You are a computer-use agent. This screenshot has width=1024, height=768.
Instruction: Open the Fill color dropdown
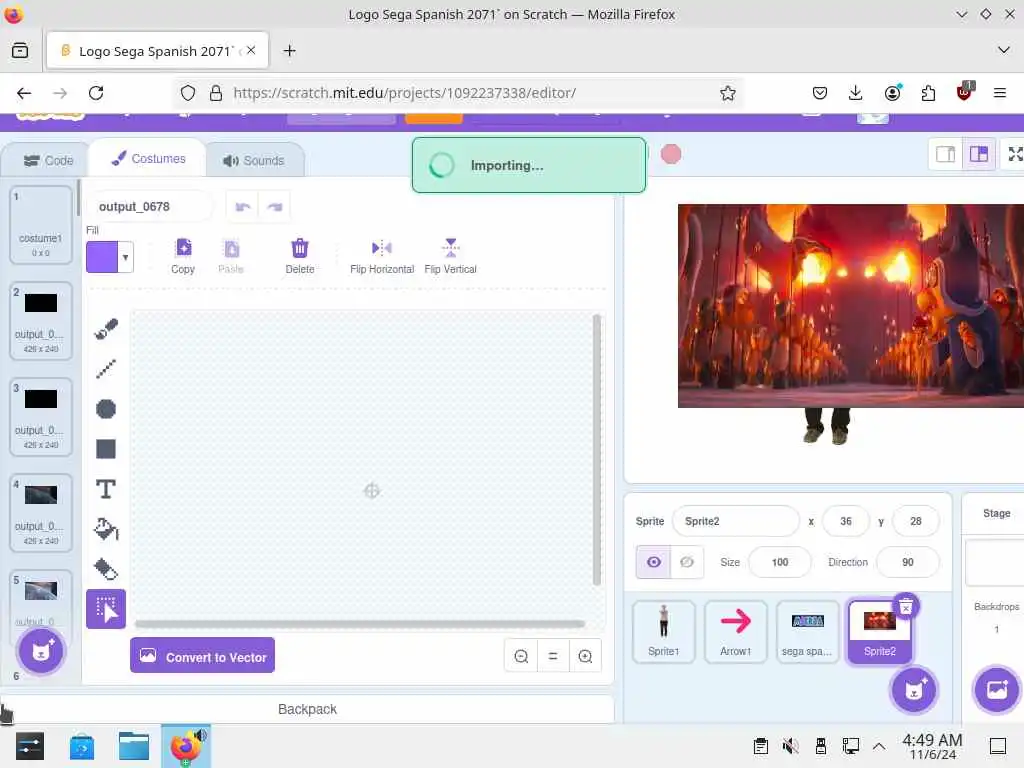125,257
